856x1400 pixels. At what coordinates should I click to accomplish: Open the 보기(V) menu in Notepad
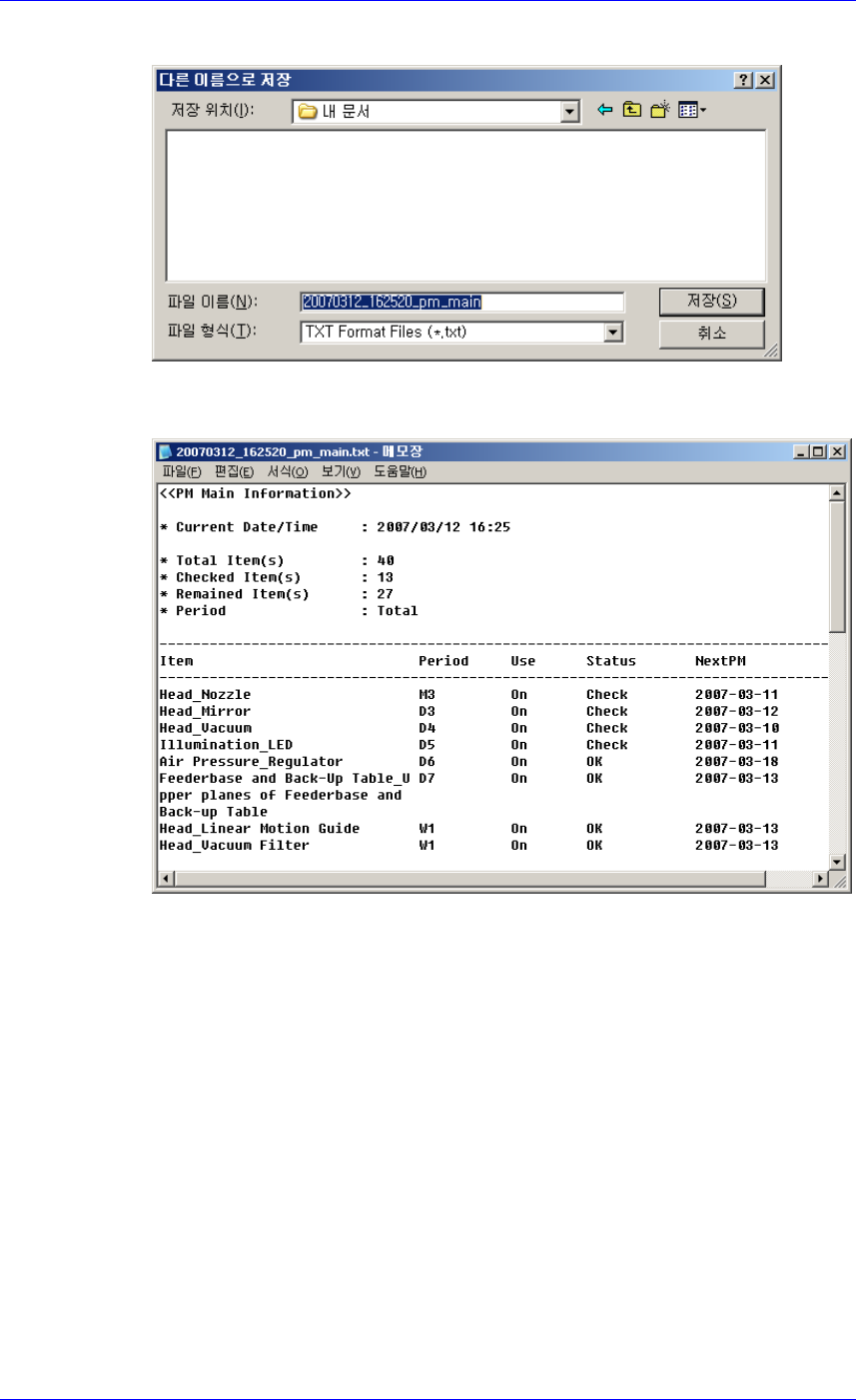tap(343, 471)
